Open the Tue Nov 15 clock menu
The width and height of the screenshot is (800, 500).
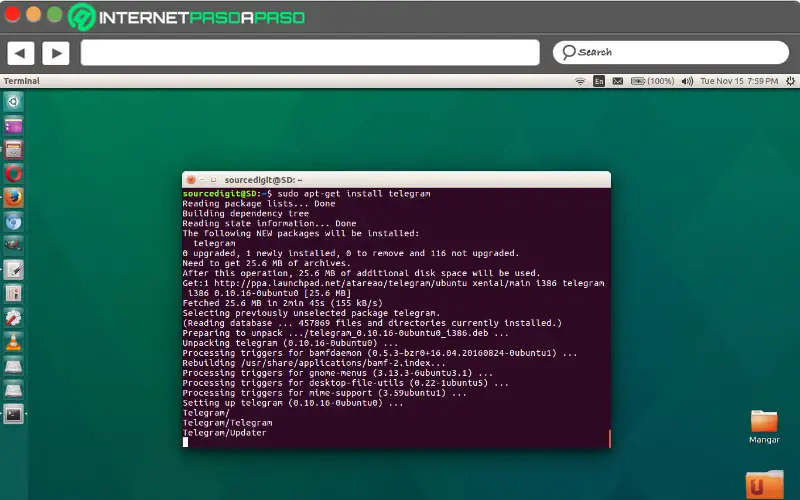[739, 81]
